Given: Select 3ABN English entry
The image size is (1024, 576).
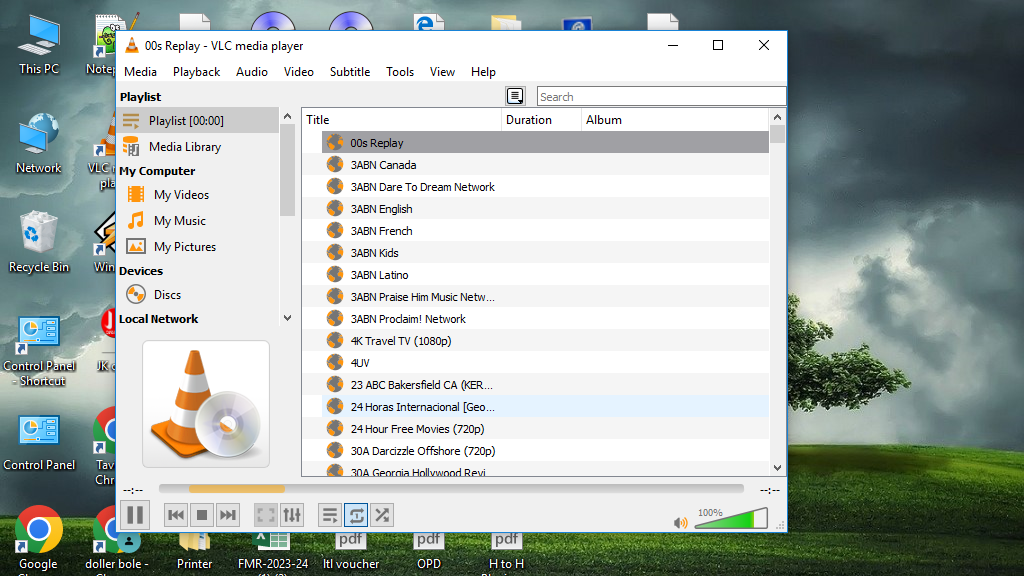Looking at the screenshot, I should coord(545,209).
